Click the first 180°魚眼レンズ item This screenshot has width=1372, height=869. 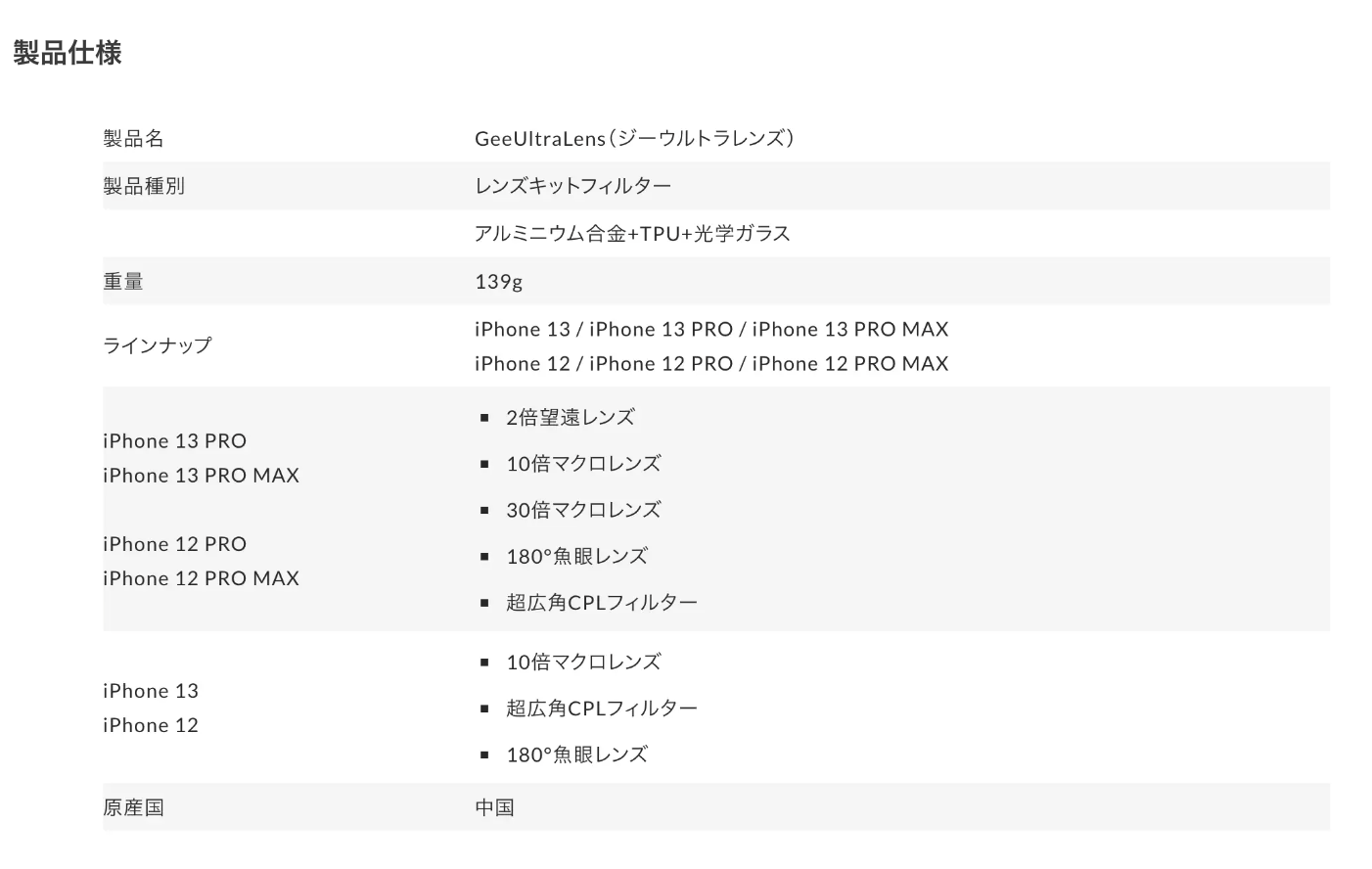click(x=577, y=557)
